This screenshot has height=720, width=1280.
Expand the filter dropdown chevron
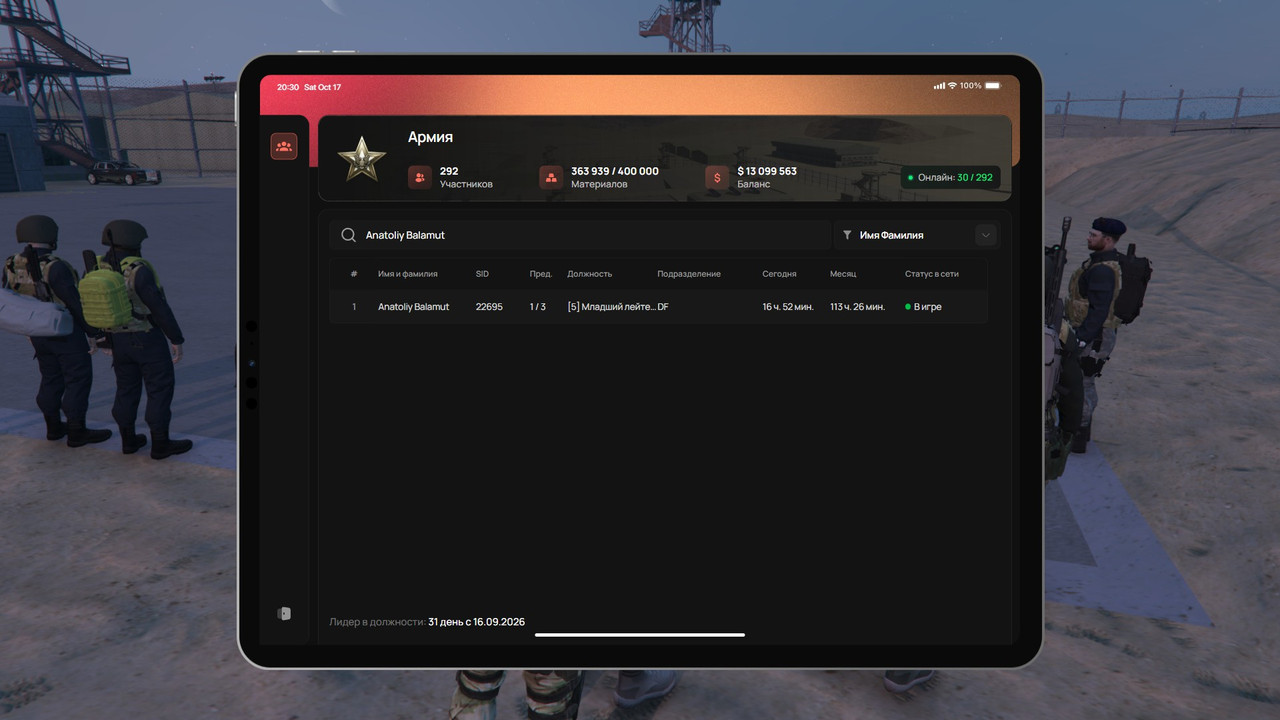point(986,235)
